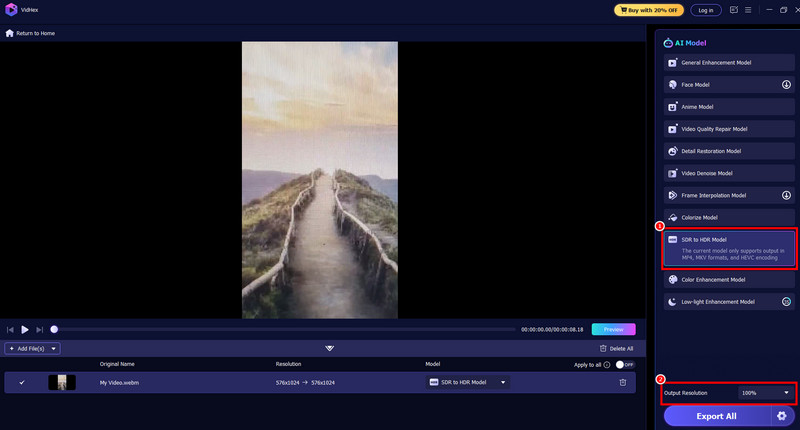This screenshot has width=800, height=430.
Task: Select the Video Quality Repair Model
Action: [x=729, y=129]
